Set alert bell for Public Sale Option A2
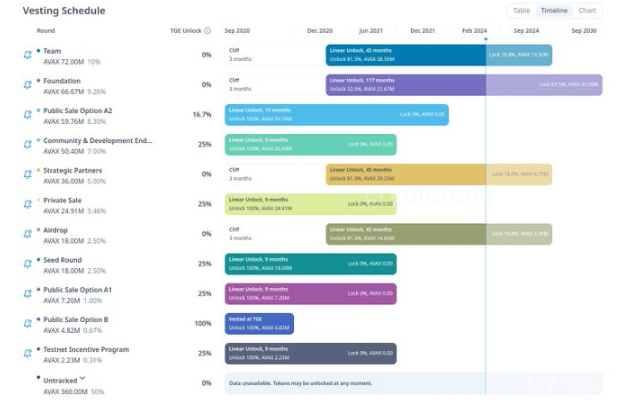The image size is (635, 400). (27, 116)
